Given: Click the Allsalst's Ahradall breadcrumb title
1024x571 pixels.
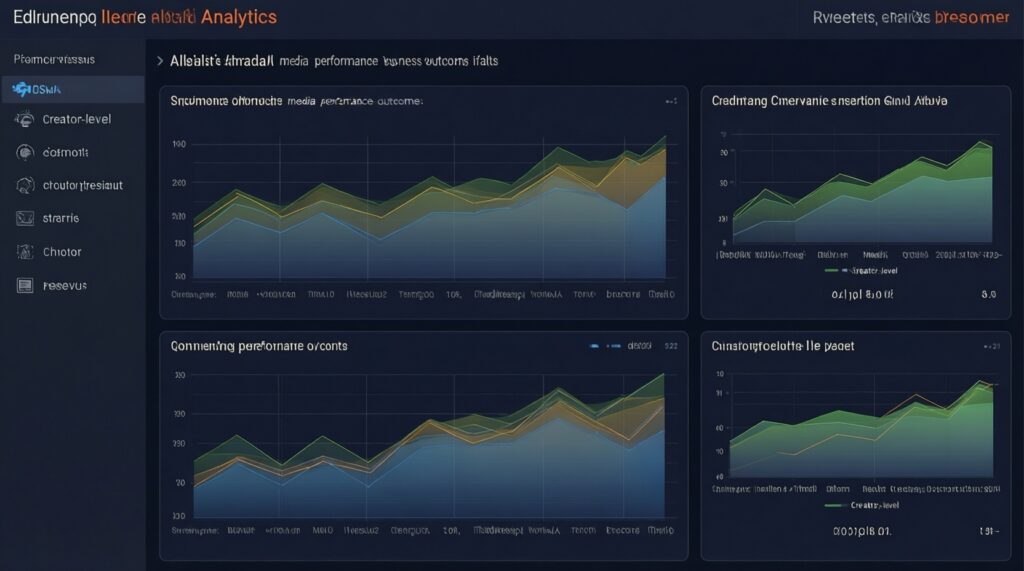Looking at the screenshot, I should [x=221, y=61].
